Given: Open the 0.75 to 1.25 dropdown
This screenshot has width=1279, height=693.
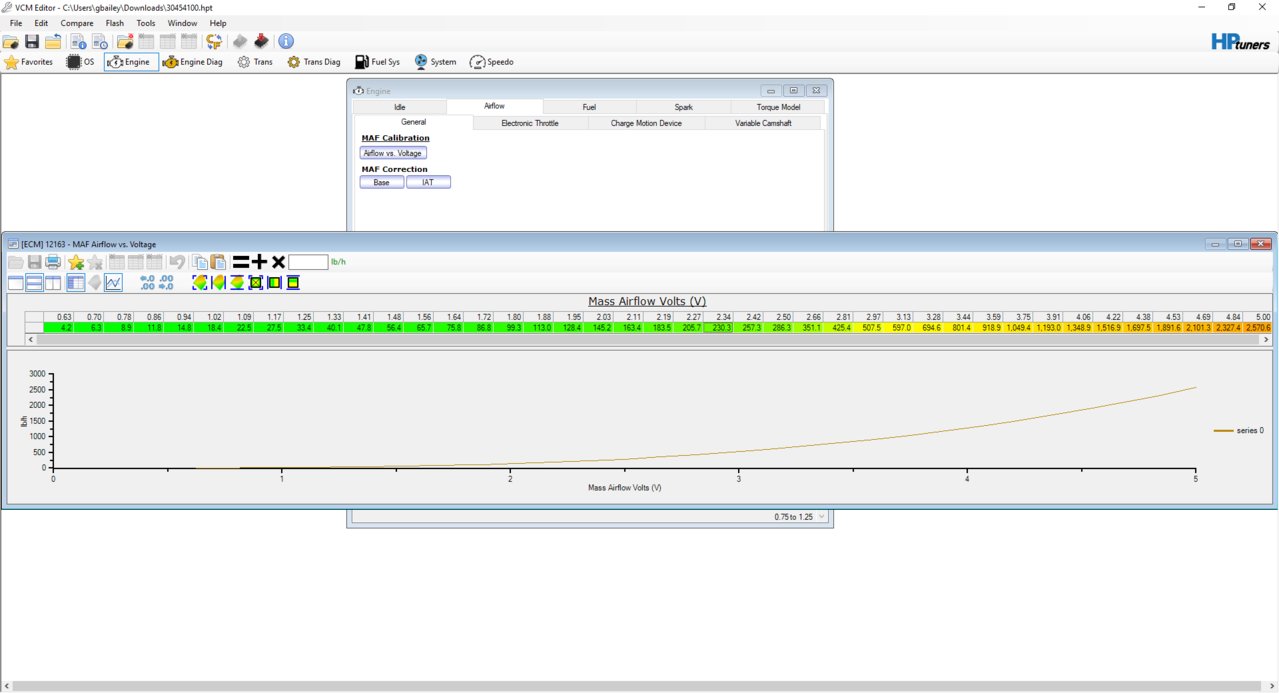Looking at the screenshot, I should pyautogui.click(x=799, y=517).
